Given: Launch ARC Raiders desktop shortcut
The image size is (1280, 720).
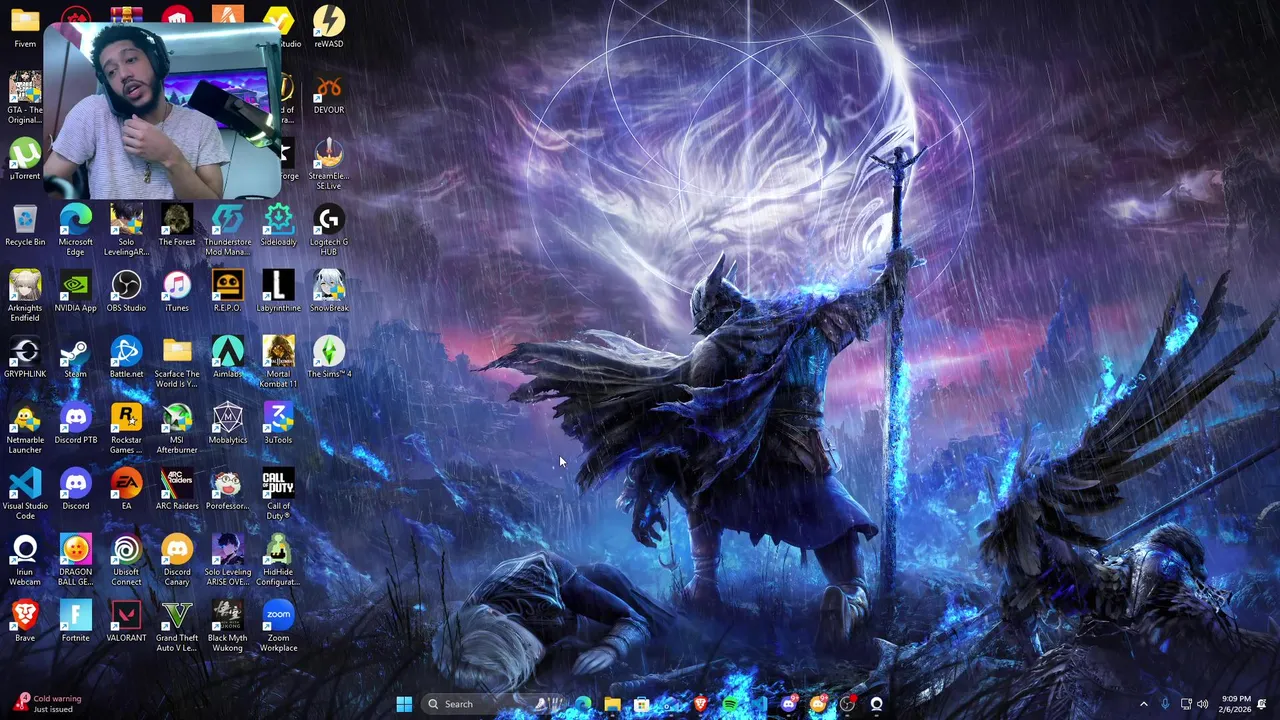Looking at the screenshot, I should click(177, 489).
